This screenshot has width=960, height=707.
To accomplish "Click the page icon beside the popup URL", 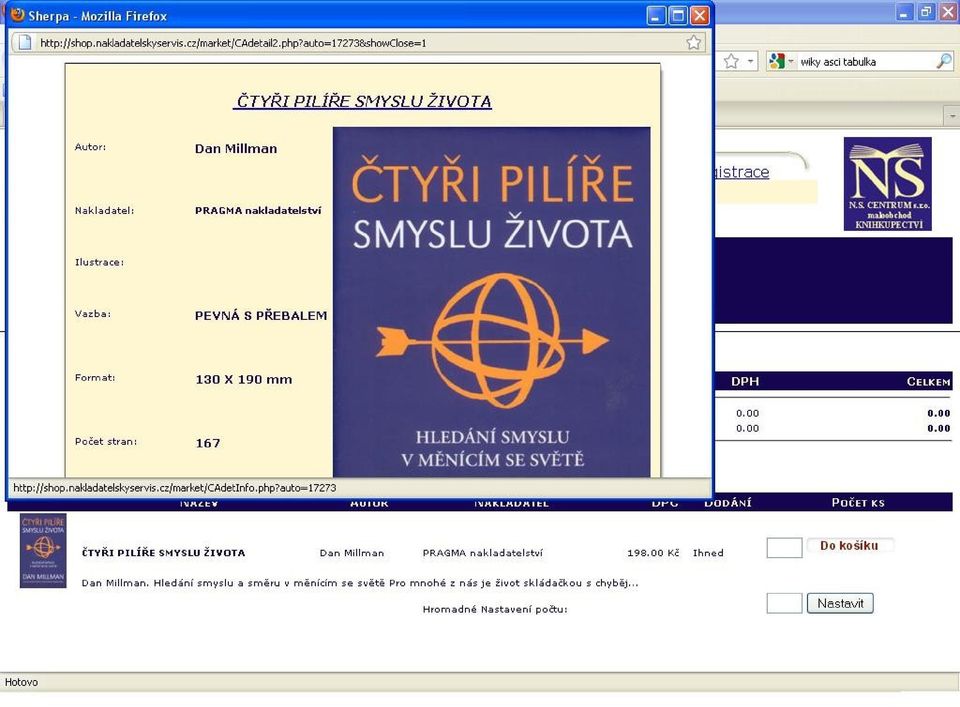I will pyautogui.click(x=24, y=42).
